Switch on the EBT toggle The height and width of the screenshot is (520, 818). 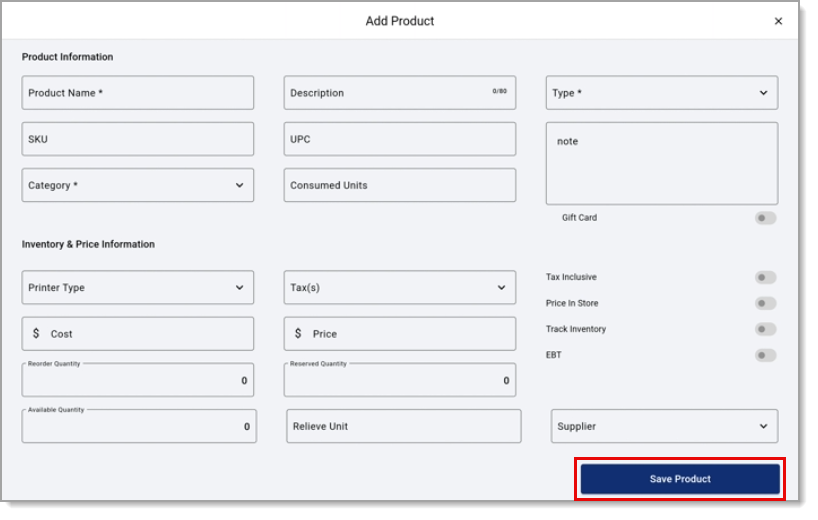765,356
